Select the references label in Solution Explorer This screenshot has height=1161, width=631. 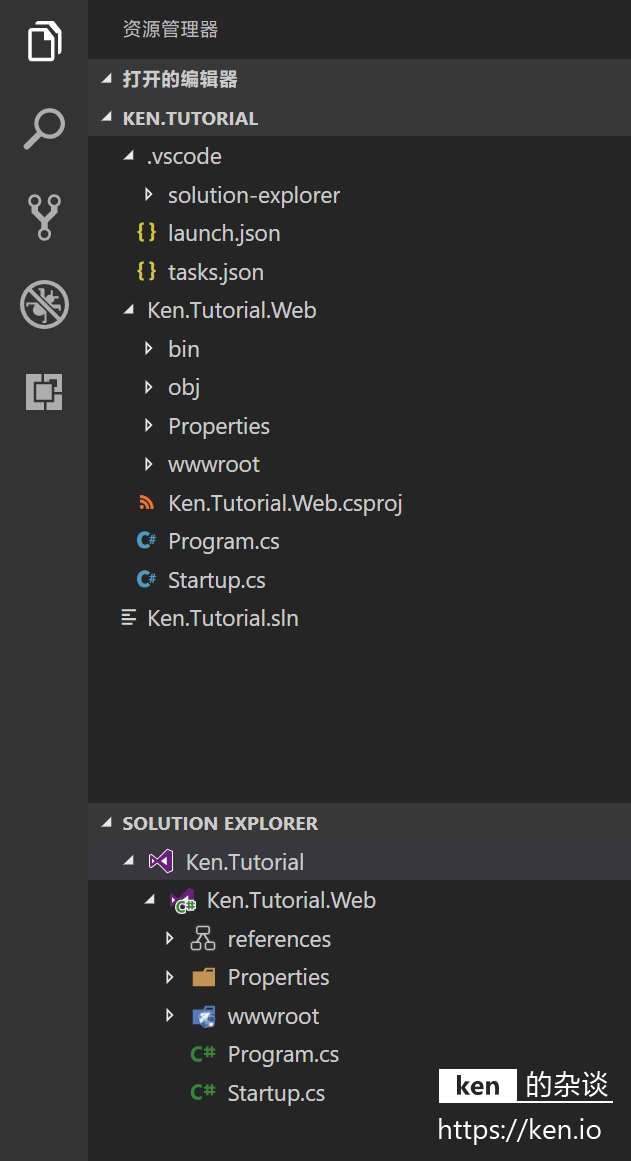tap(279, 939)
